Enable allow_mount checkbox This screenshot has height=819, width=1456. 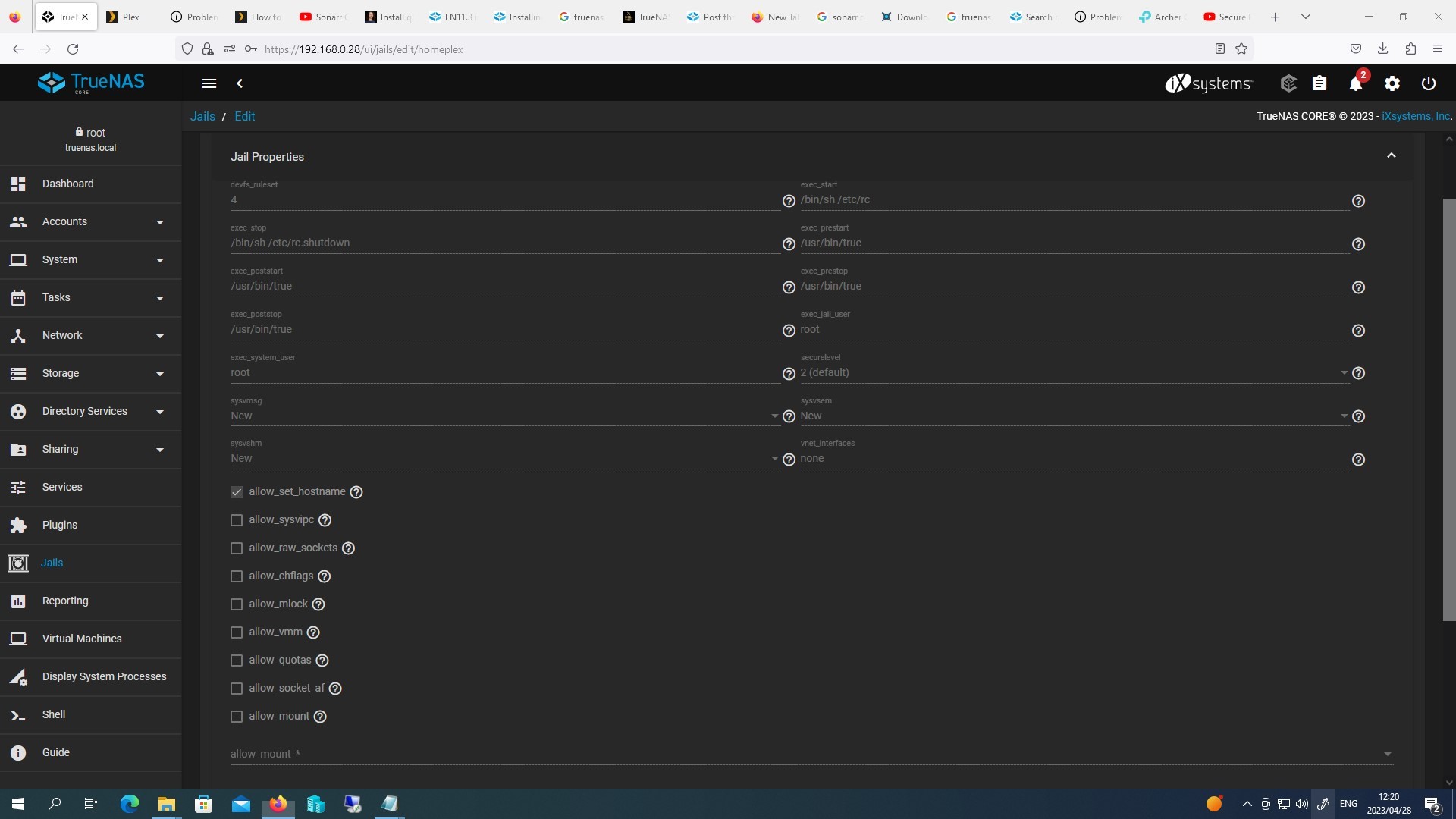tap(237, 717)
